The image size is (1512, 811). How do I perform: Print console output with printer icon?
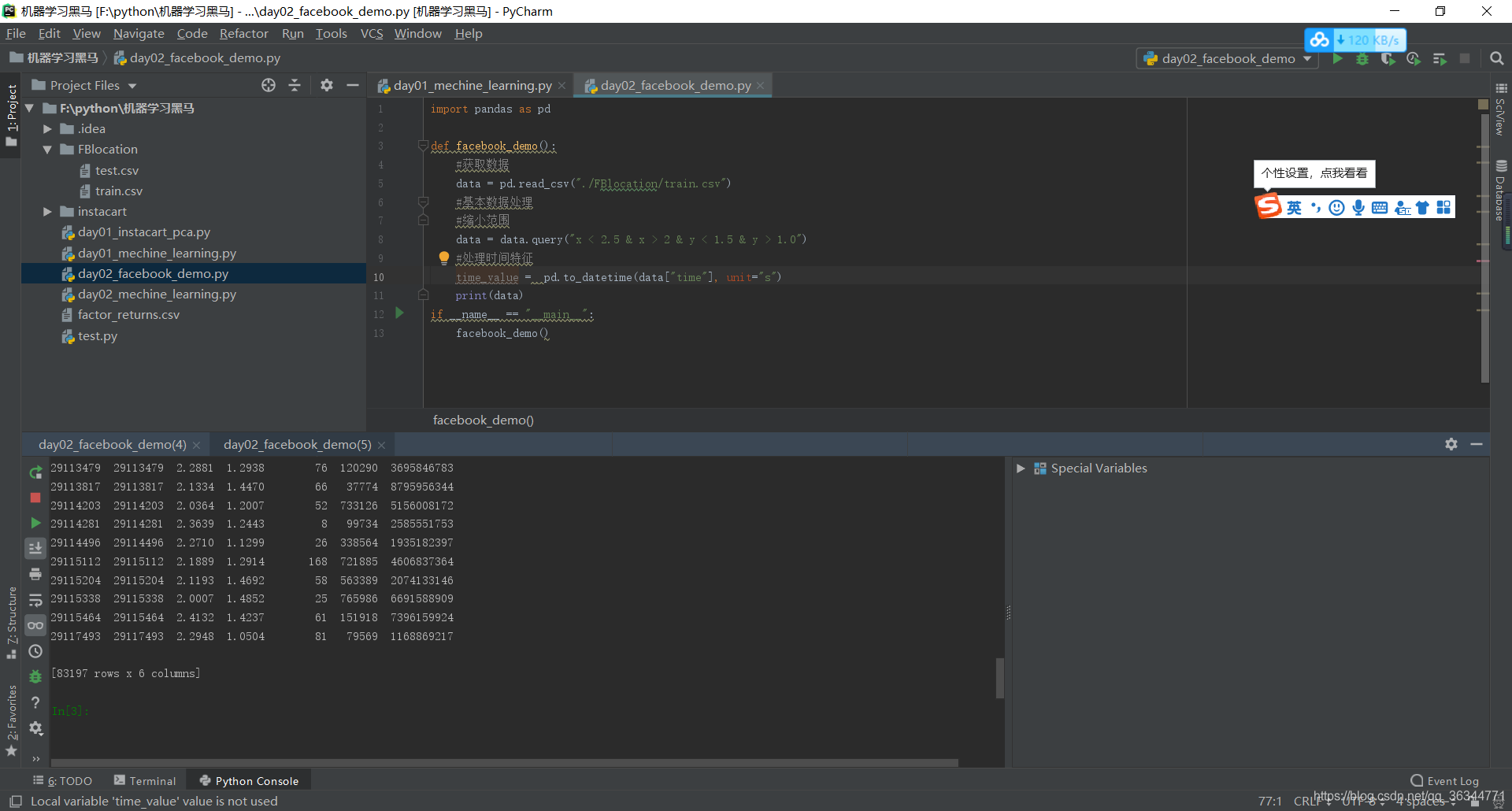click(35, 574)
